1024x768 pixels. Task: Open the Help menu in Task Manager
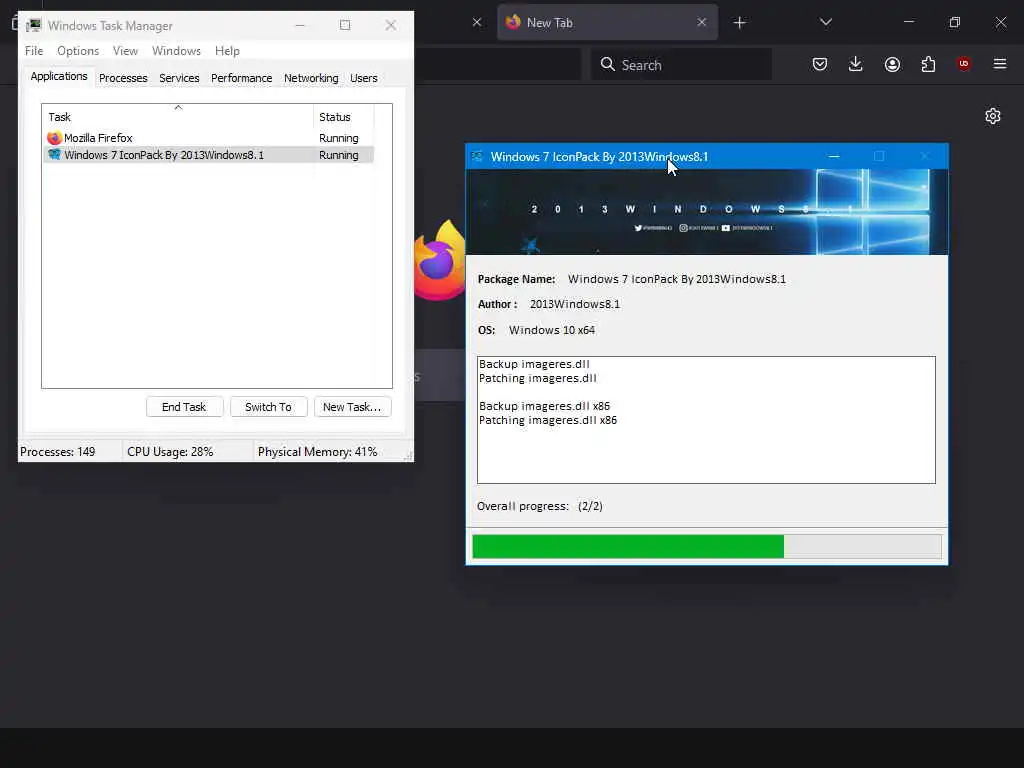[227, 51]
